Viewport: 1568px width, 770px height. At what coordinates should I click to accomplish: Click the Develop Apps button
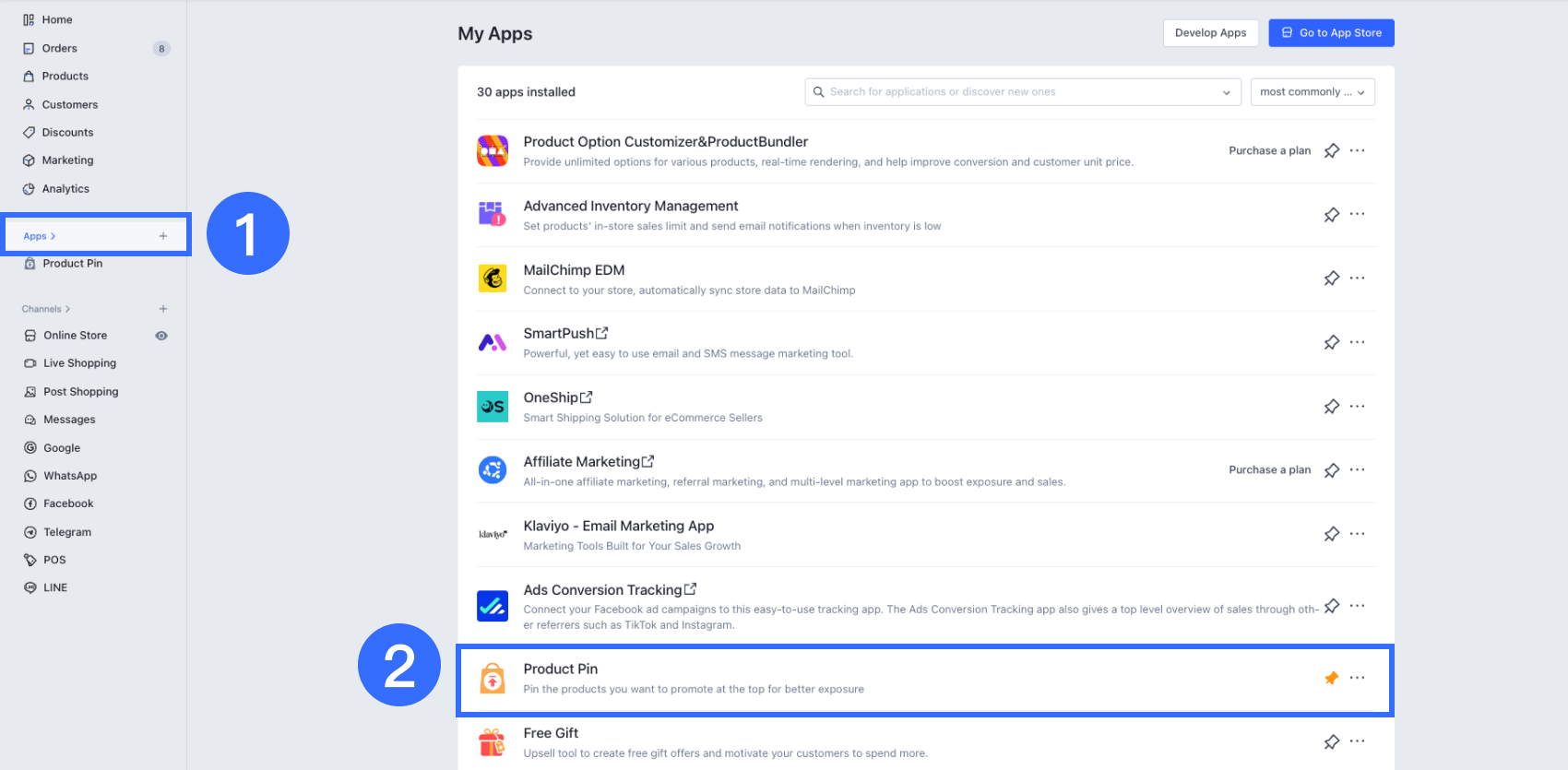pyautogui.click(x=1210, y=32)
